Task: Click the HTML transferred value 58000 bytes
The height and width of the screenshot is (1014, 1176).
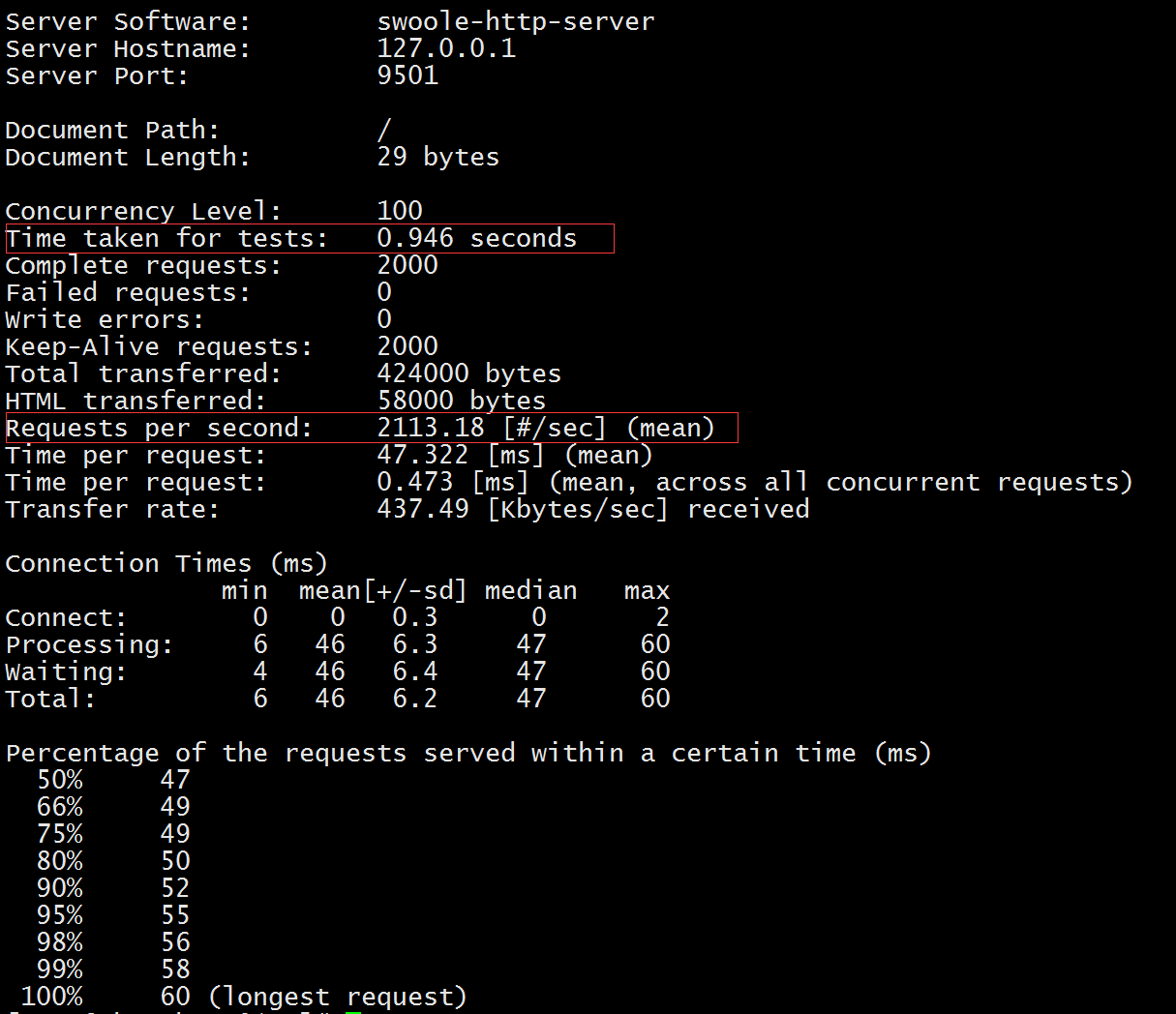Action: pyautogui.click(x=461, y=401)
